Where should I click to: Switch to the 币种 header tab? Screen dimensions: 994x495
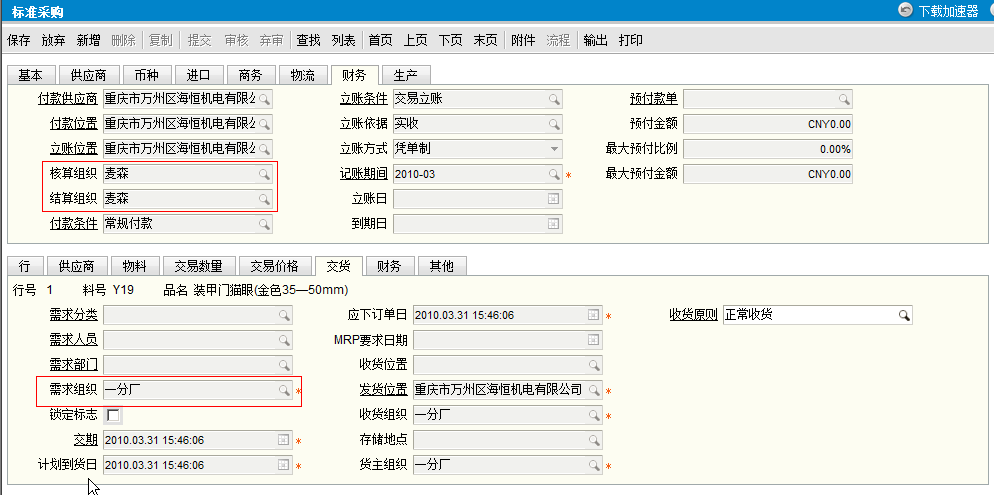(x=146, y=75)
